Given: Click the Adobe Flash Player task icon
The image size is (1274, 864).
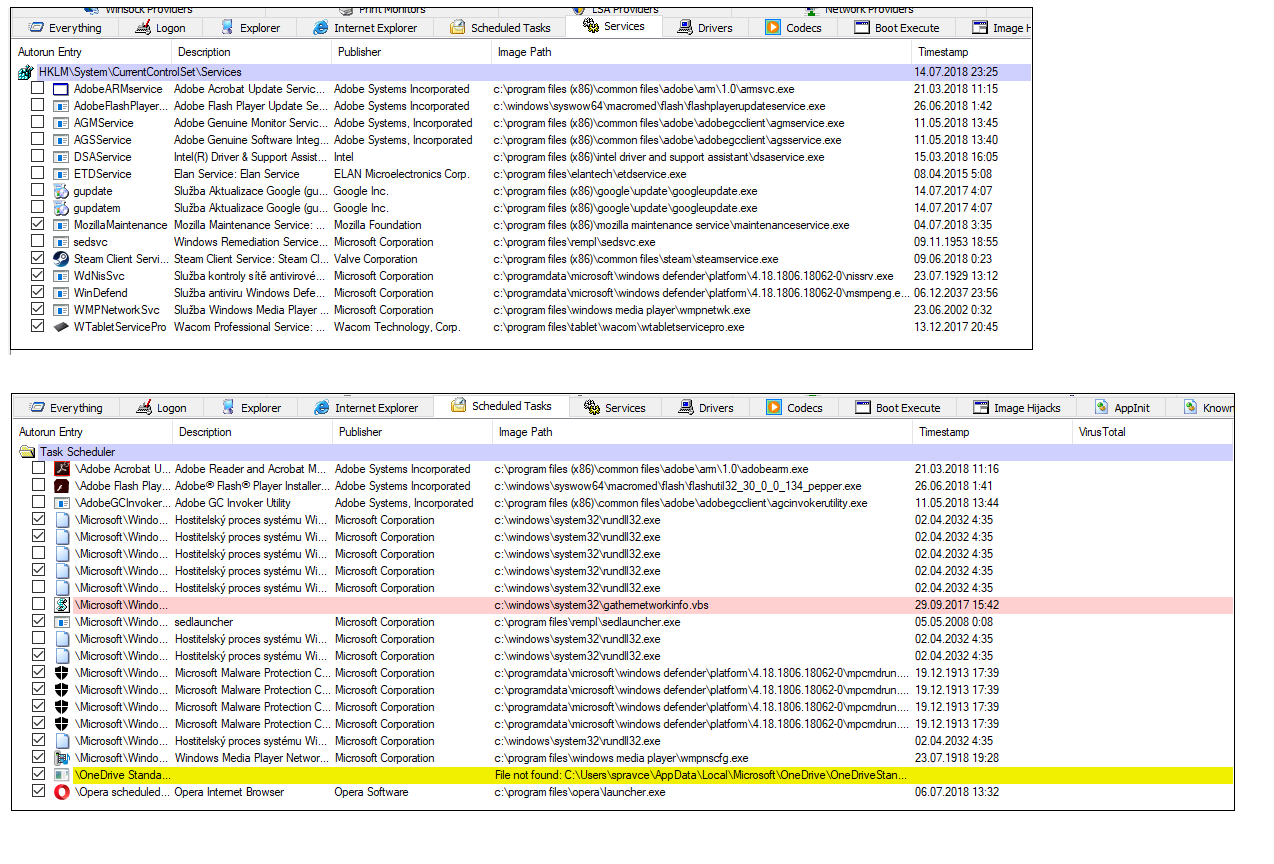Looking at the screenshot, I should (62, 486).
